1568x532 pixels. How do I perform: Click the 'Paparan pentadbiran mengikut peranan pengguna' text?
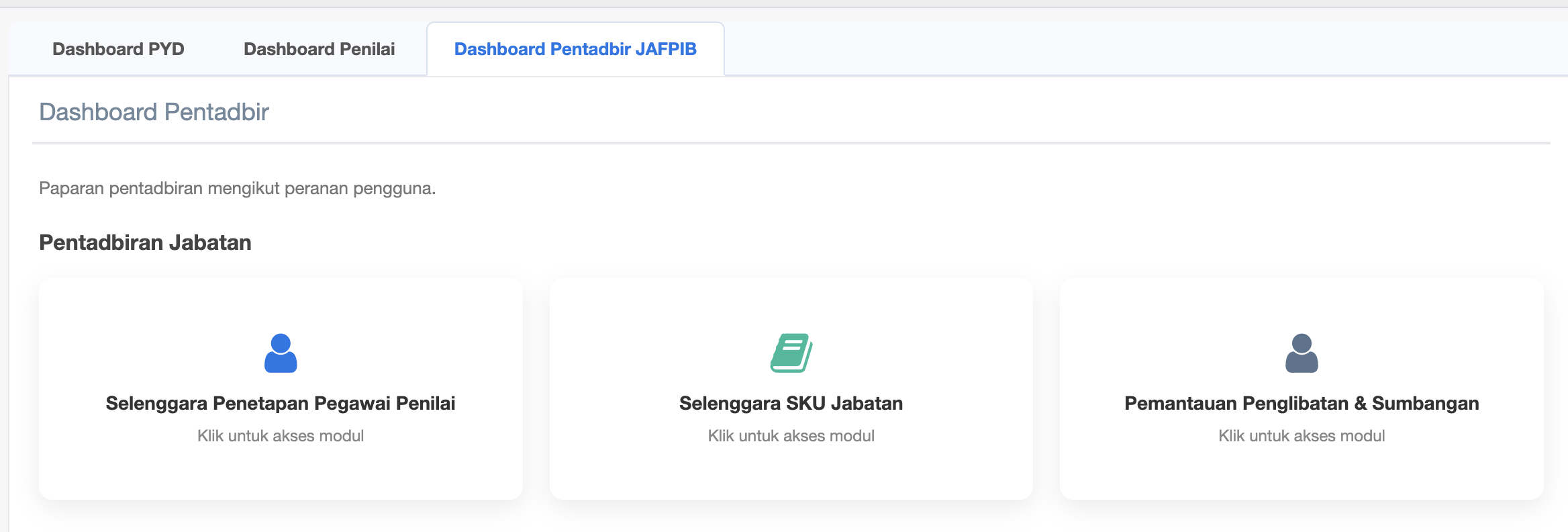click(237, 188)
